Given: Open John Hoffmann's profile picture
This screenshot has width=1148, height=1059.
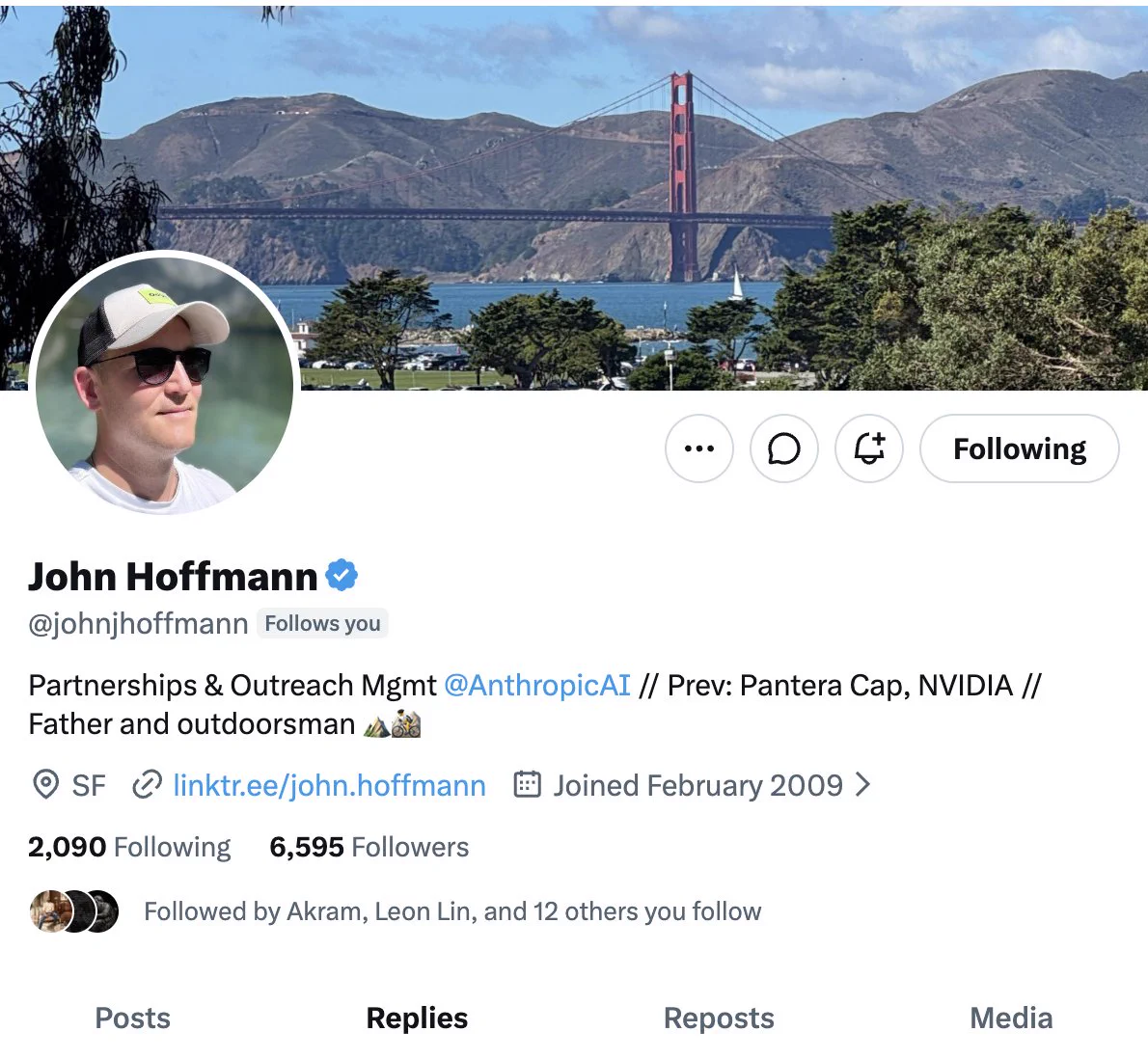Looking at the screenshot, I should pos(165,384).
